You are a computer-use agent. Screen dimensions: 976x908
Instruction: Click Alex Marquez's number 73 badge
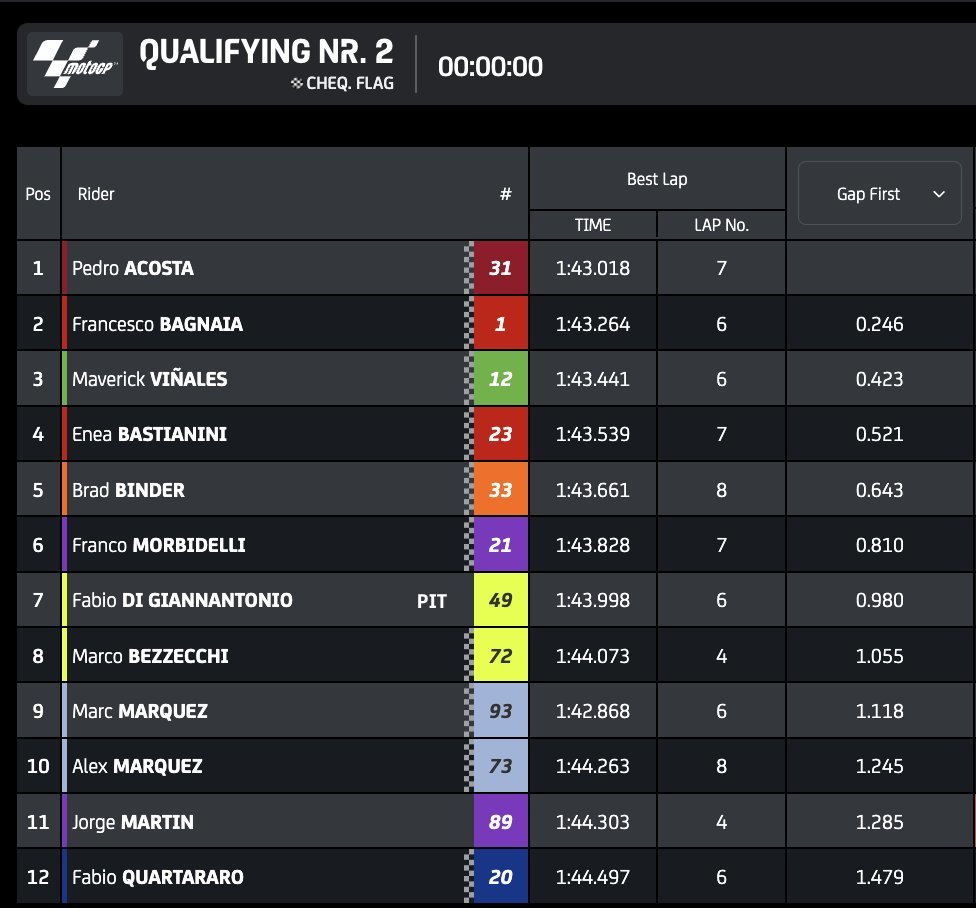[500, 767]
